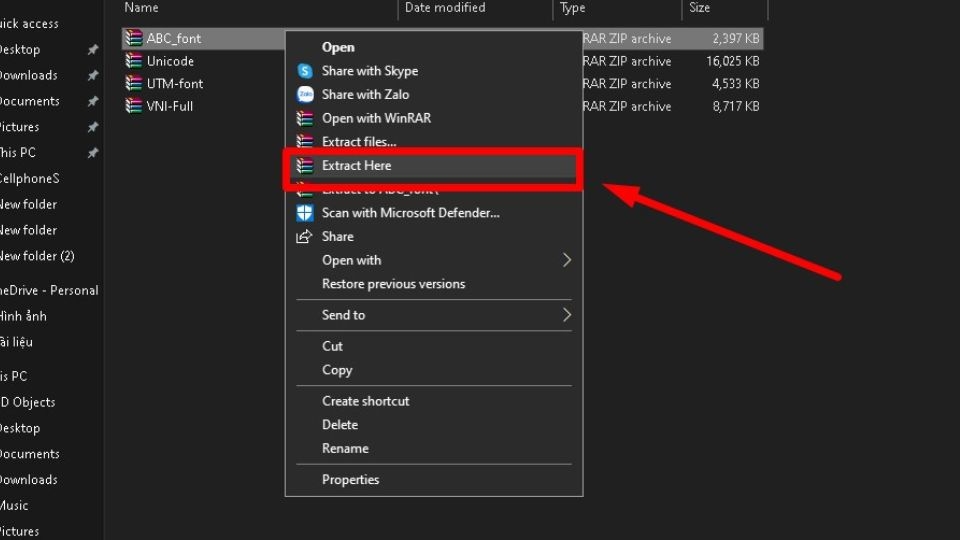Open the Send to entry
The height and width of the screenshot is (540, 960).
point(343,315)
